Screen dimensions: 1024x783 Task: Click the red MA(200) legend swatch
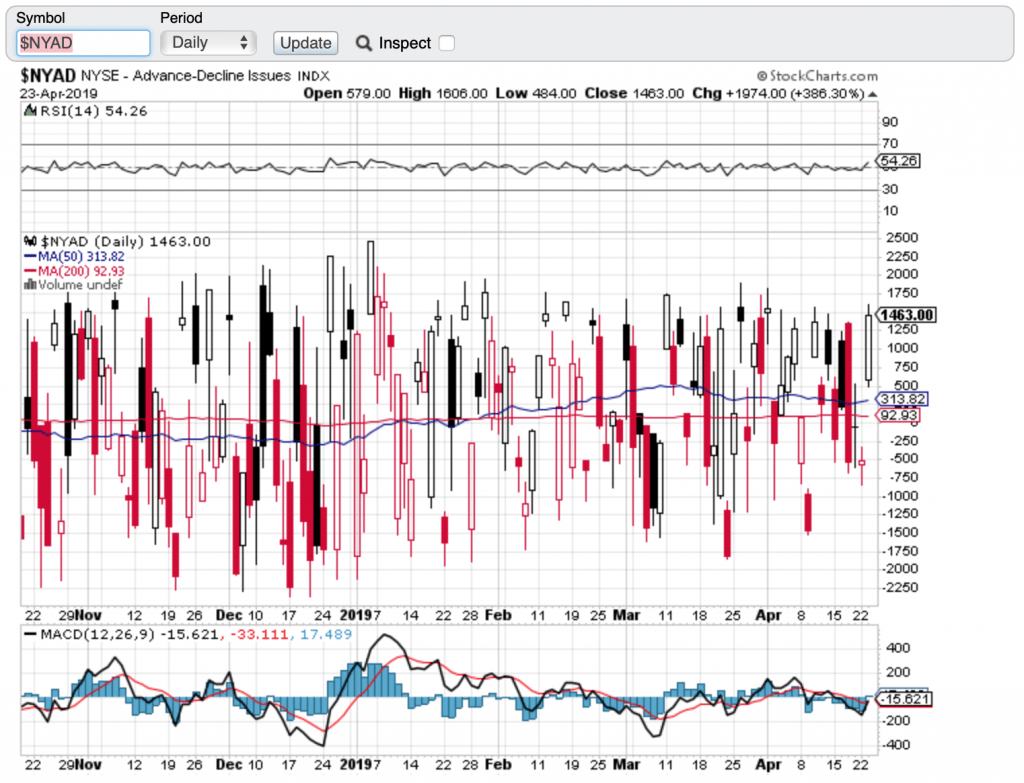click(x=28, y=271)
